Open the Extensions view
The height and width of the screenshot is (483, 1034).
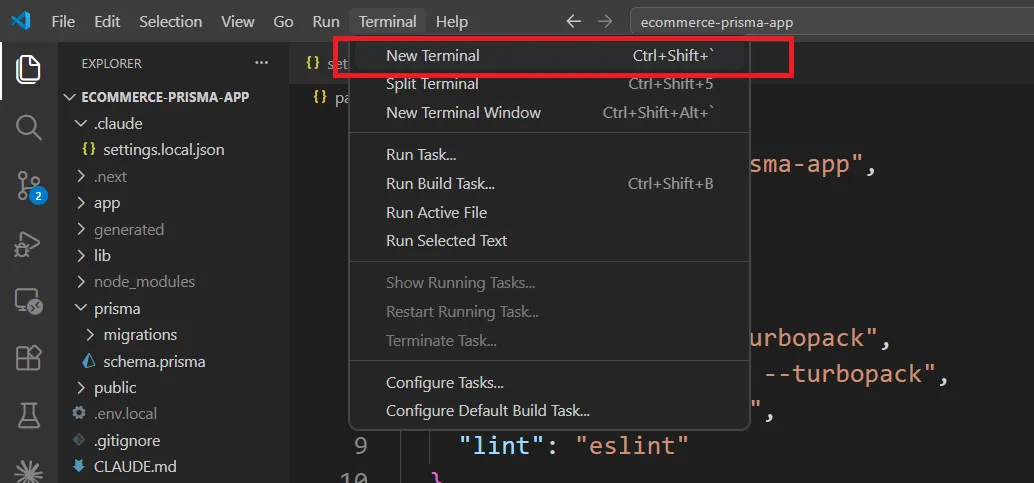[28, 358]
